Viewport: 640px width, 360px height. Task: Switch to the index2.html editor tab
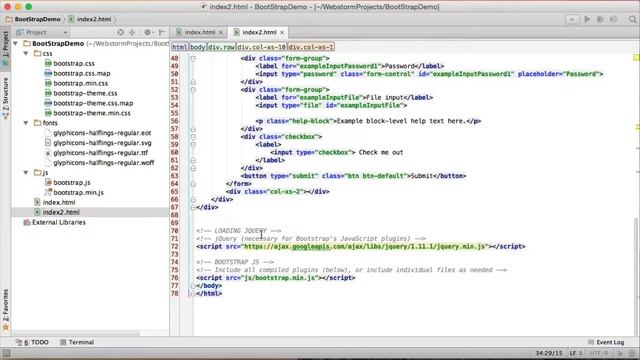pos(259,32)
